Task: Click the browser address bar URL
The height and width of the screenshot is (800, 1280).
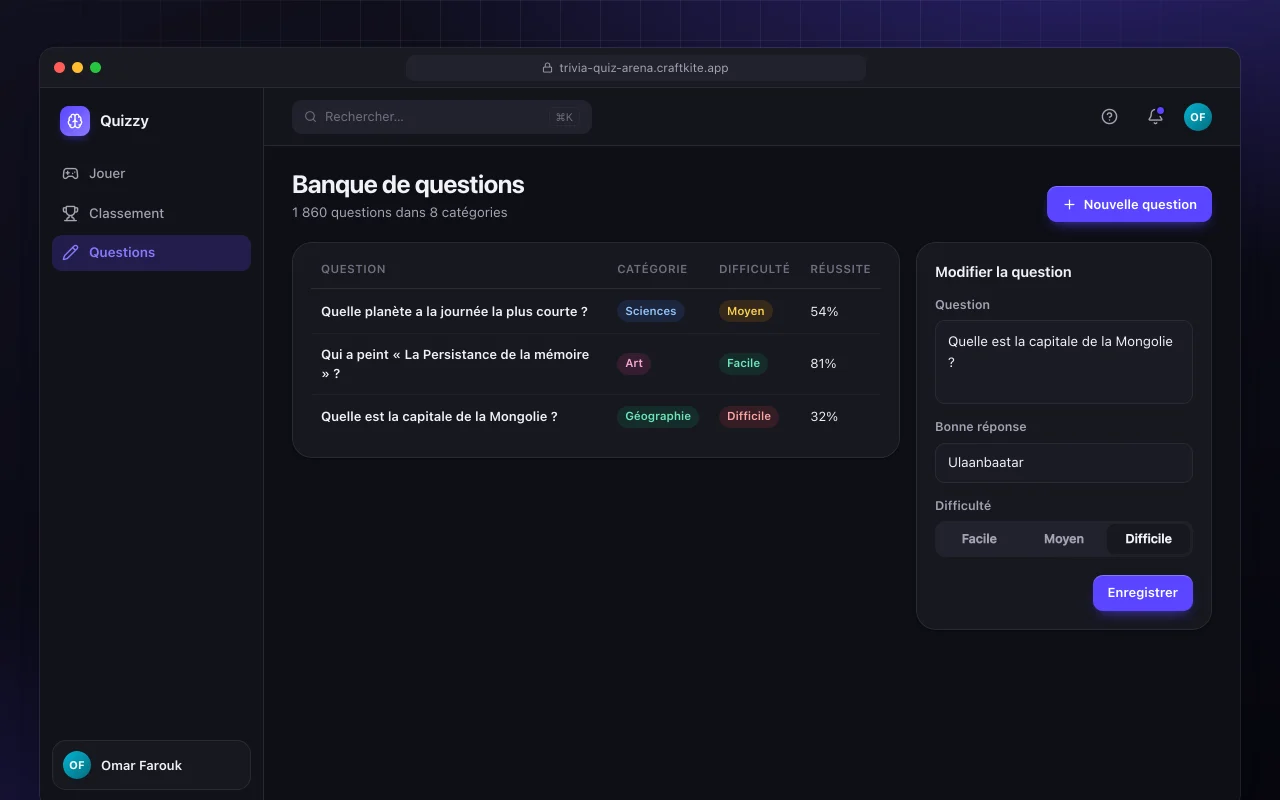Action: (636, 68)
